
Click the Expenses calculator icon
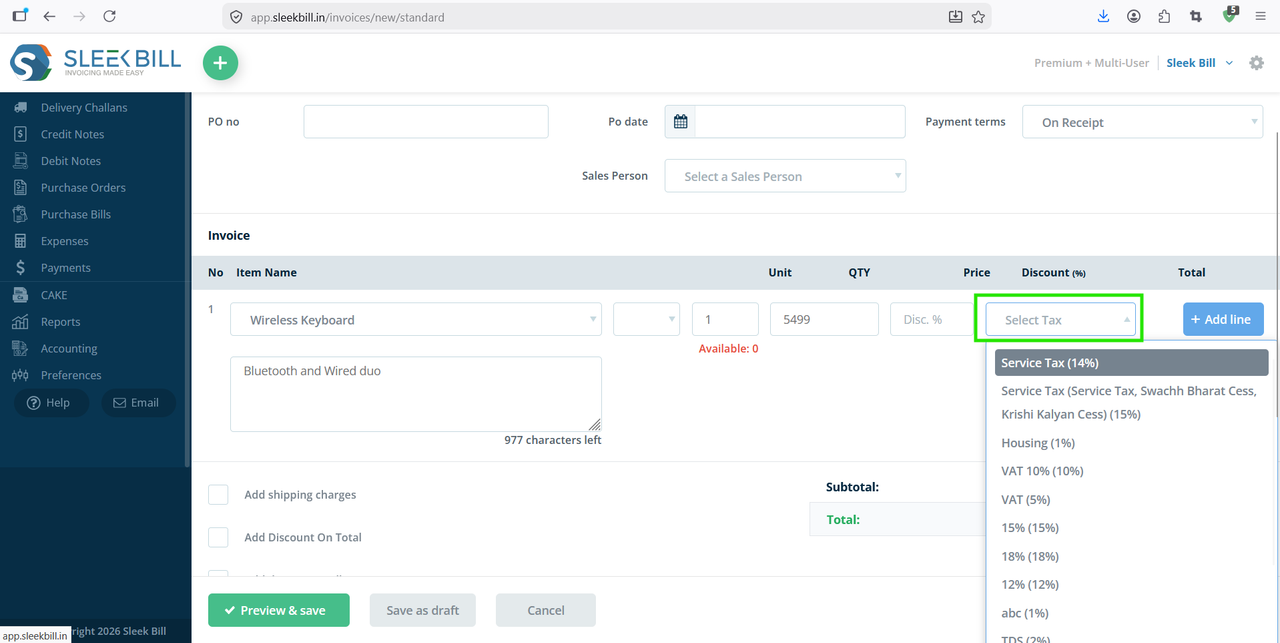(20, 241)
